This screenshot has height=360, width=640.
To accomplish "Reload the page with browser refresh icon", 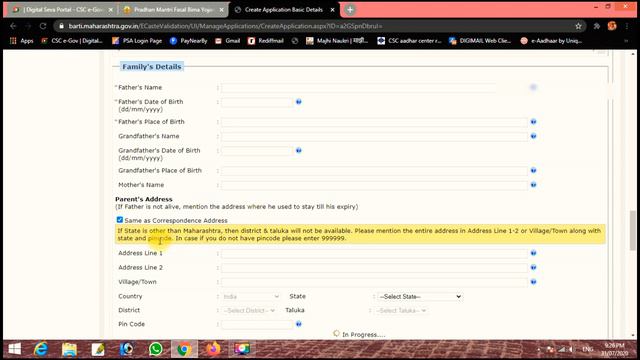I will (x=43, y=26).
